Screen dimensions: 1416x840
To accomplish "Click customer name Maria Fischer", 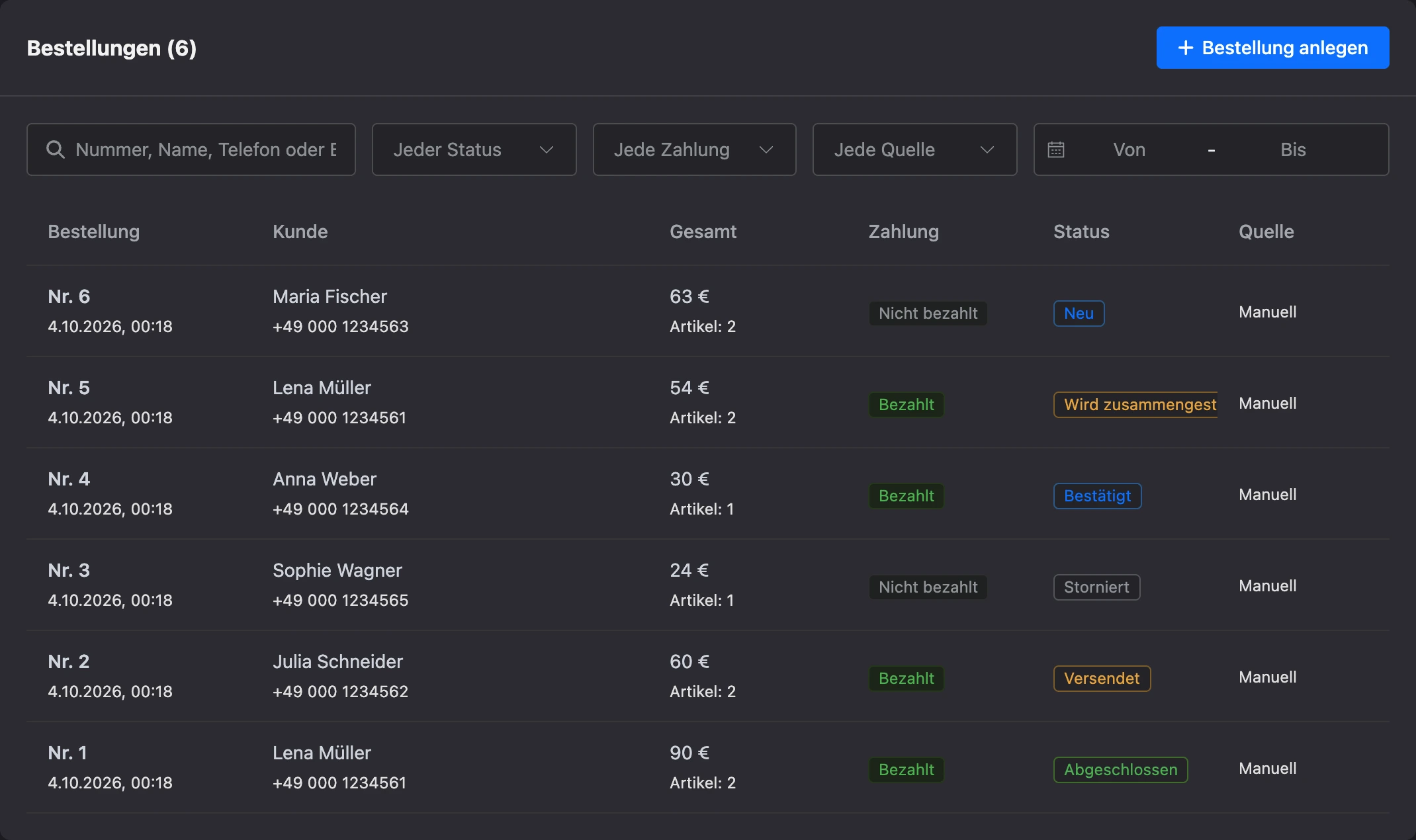I will coord(330,296).
